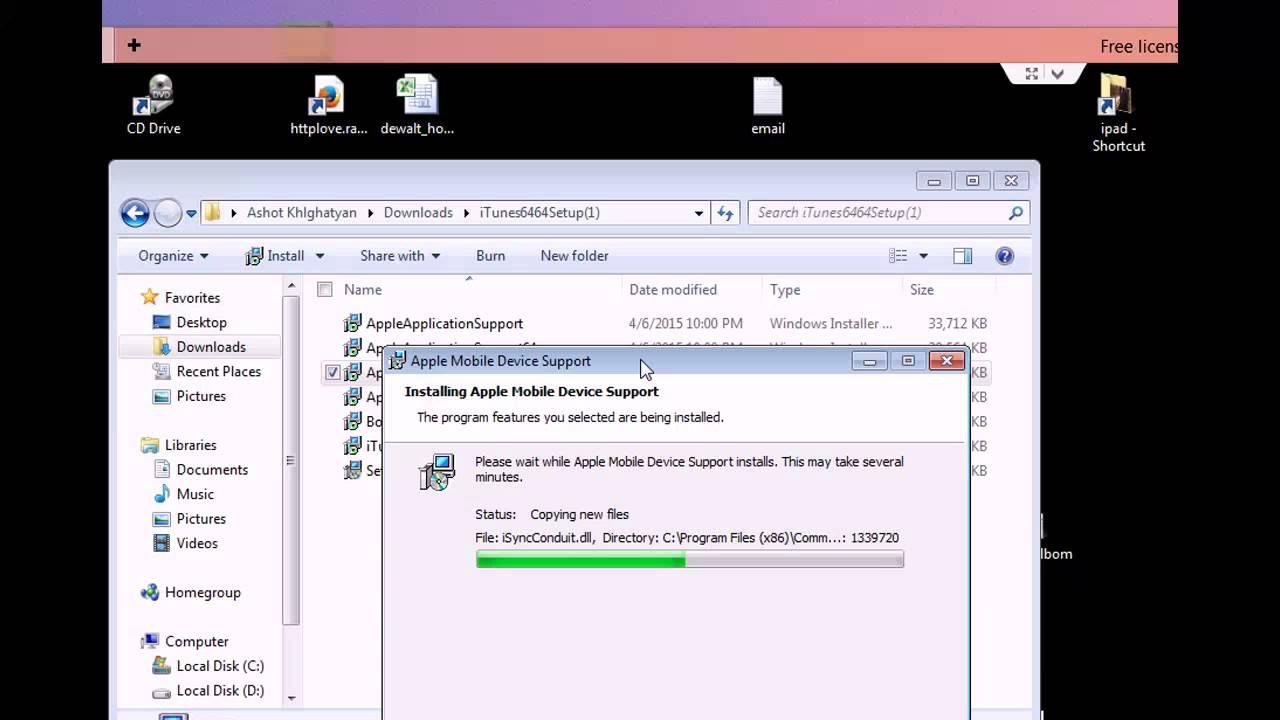Sort by the Name column header
Screen dimensions: 1280x720
click(x=363, y=289)
